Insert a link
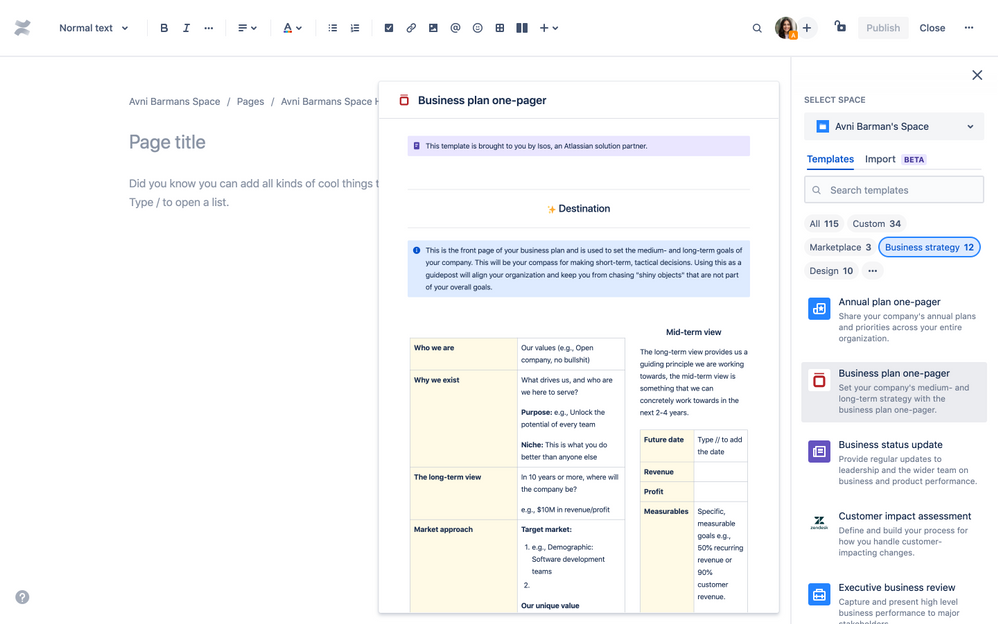The height and width of the screenshot is (624, 998). (411, 28)
